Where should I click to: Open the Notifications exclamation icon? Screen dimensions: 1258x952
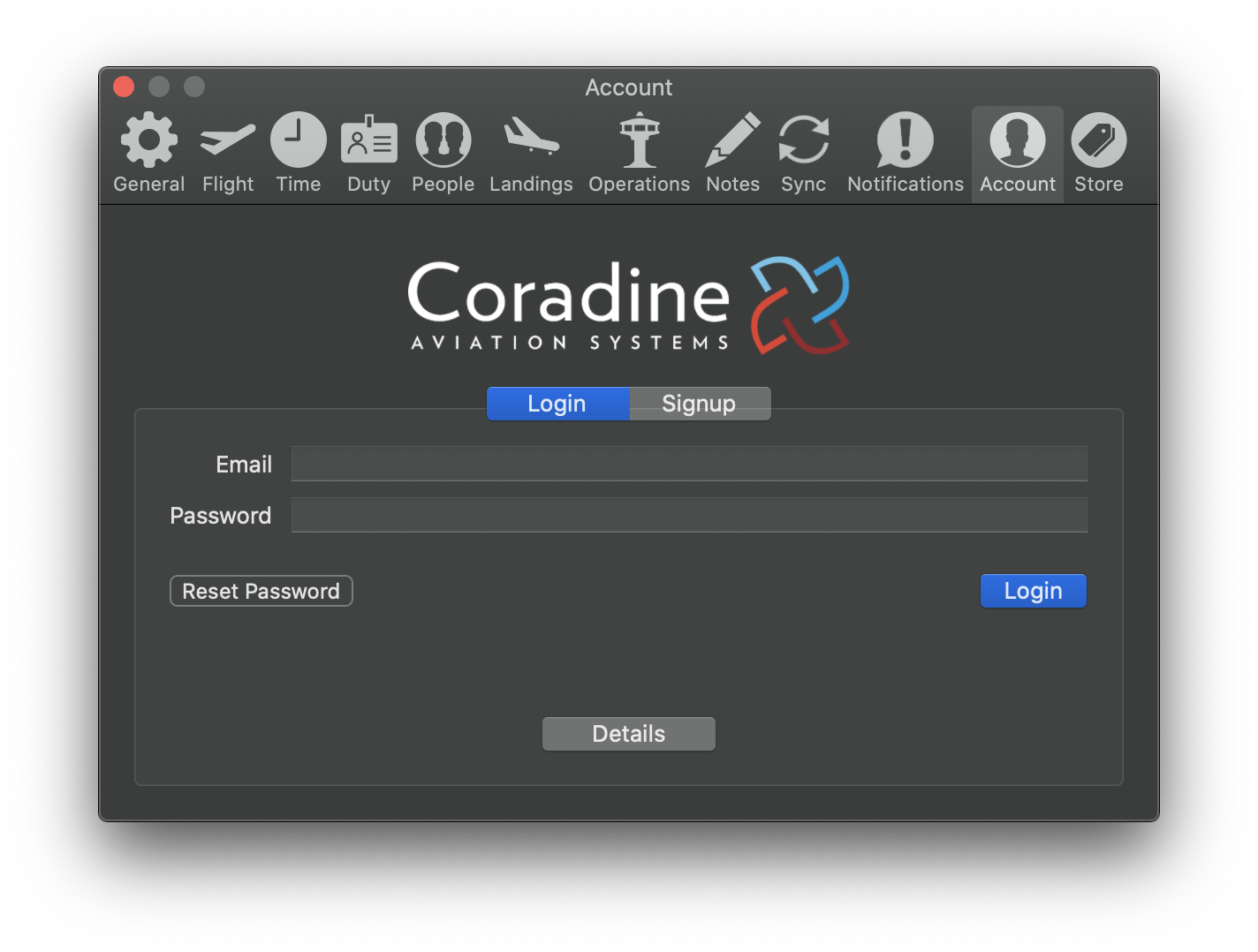[x=906, y=140]
